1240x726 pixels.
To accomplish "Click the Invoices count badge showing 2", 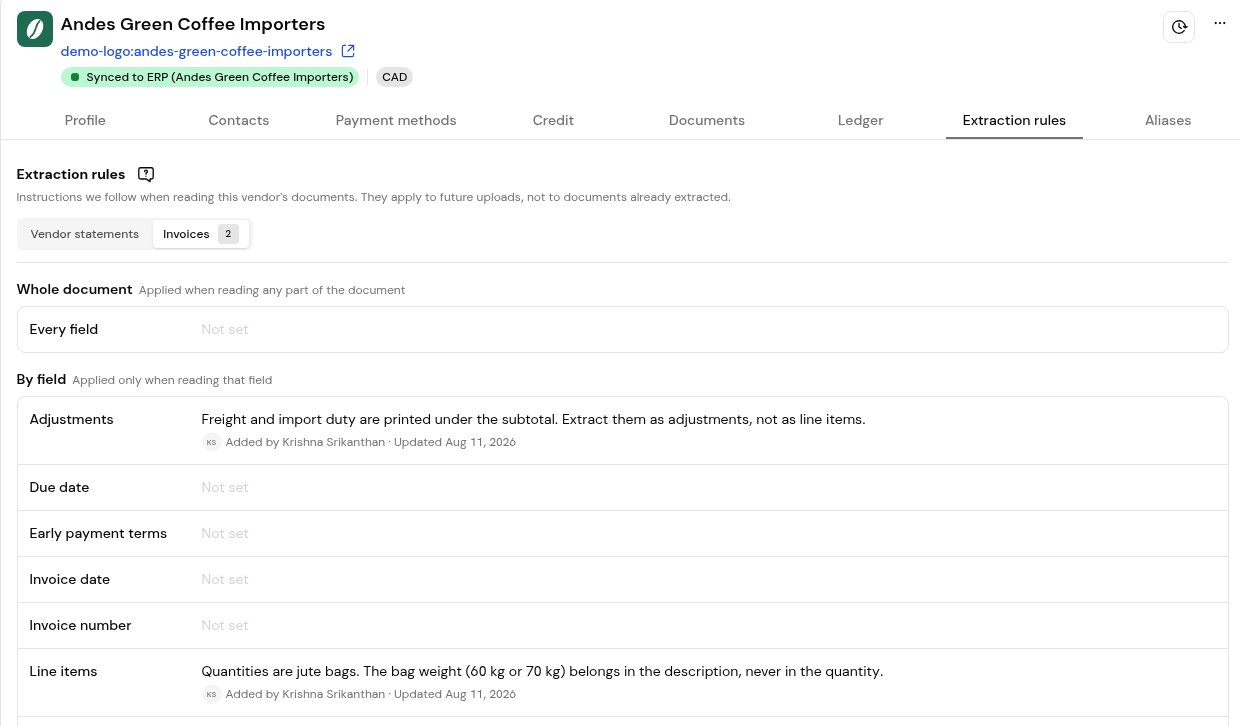I will pos(228,234).
